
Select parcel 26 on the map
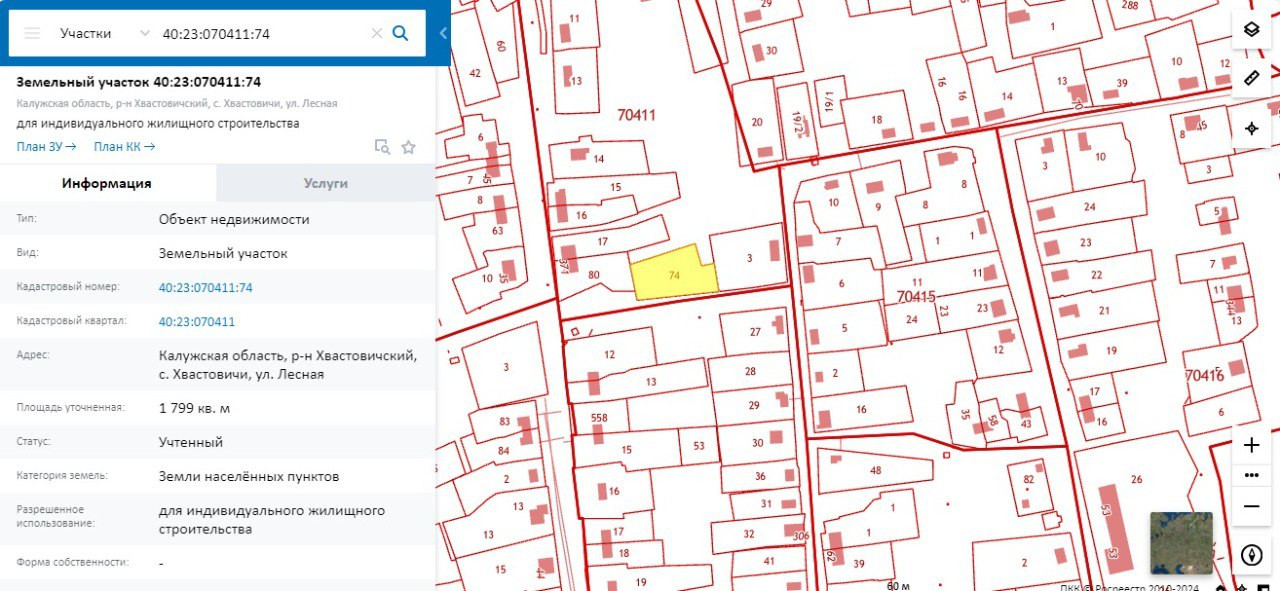[1136, 480]
